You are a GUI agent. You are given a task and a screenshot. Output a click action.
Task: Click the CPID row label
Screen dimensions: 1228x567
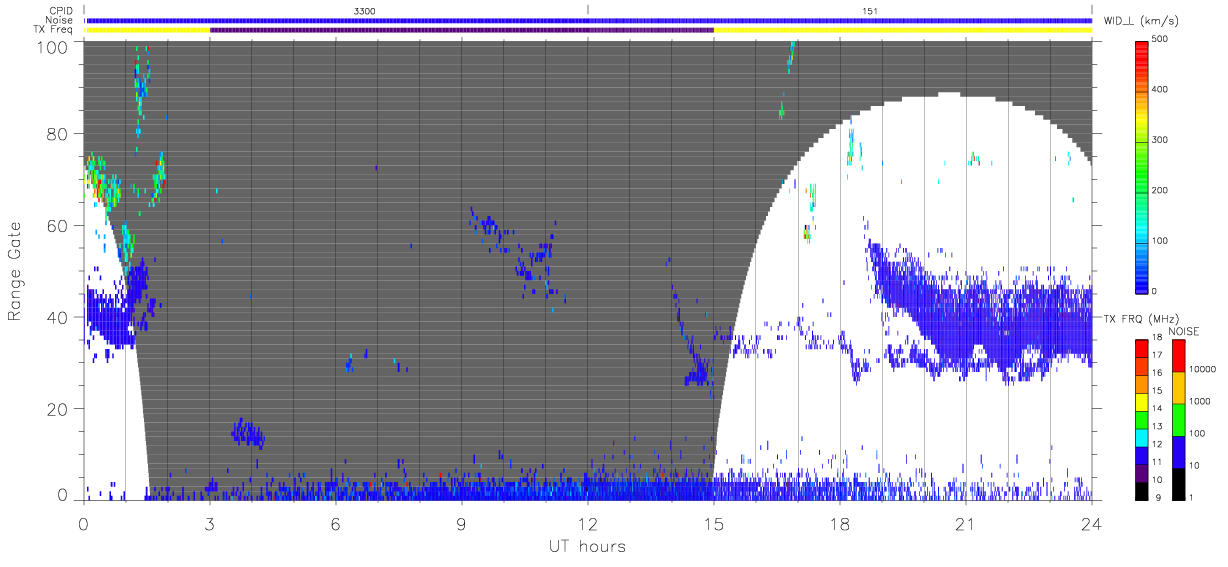[x=61, y=10]
